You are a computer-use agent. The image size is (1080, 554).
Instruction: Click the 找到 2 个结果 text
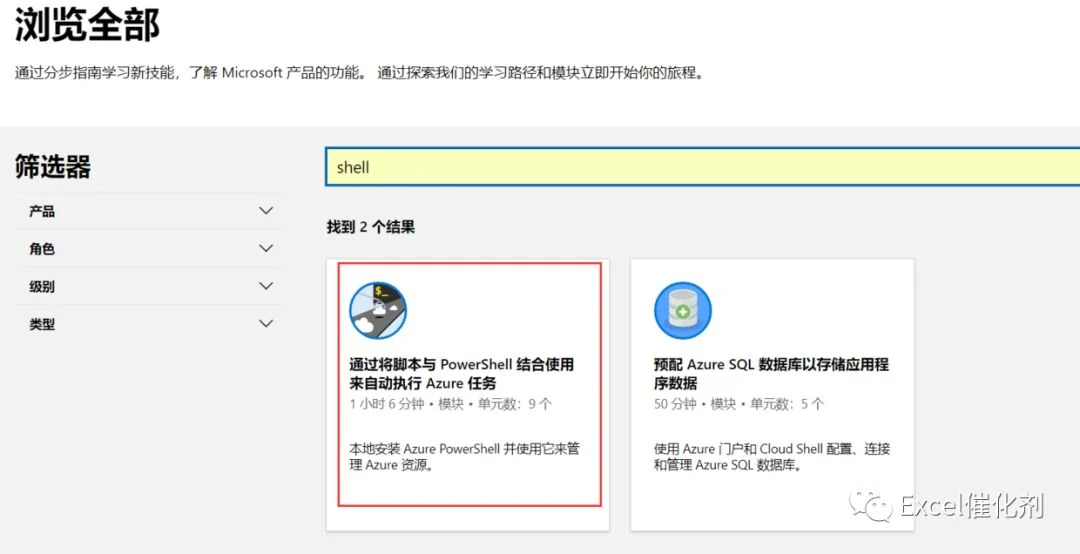[x=371, y=227]
